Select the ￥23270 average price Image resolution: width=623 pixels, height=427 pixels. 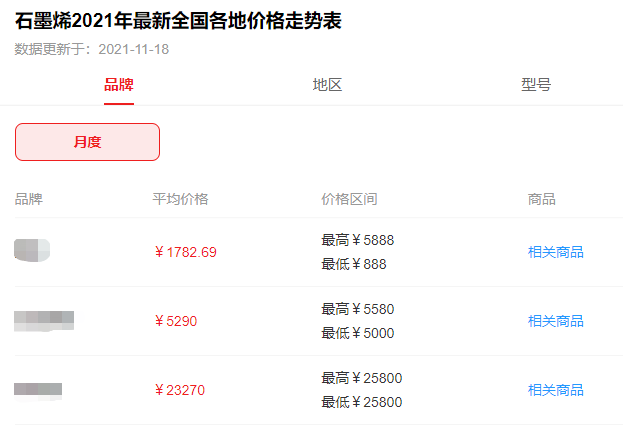tap(179, 390)
